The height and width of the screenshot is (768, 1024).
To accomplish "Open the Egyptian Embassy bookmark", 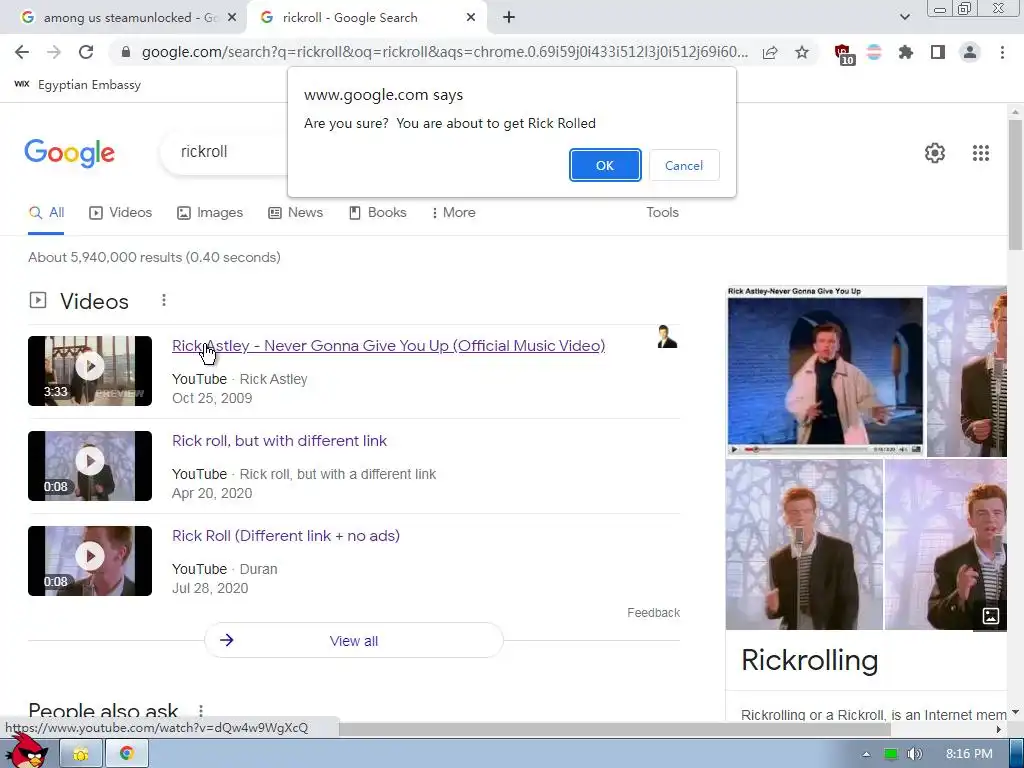I will tap(78, 84).
